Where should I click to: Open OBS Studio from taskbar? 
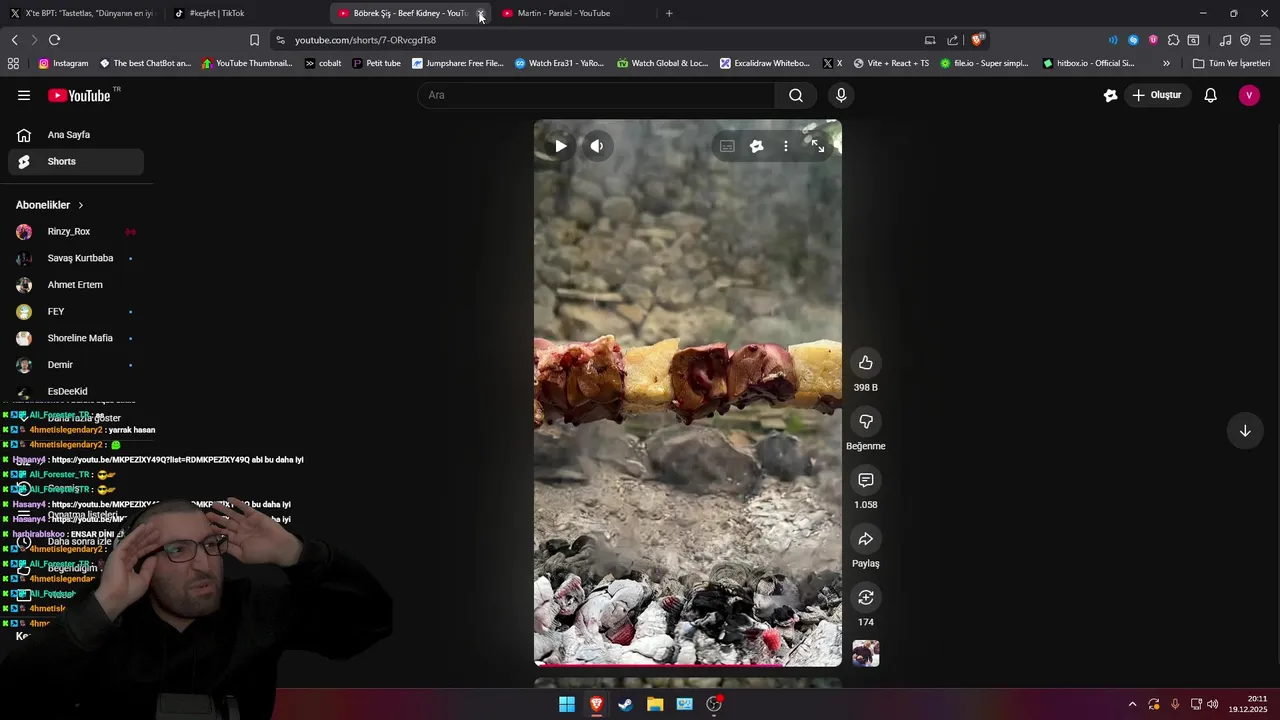point(714,704)
